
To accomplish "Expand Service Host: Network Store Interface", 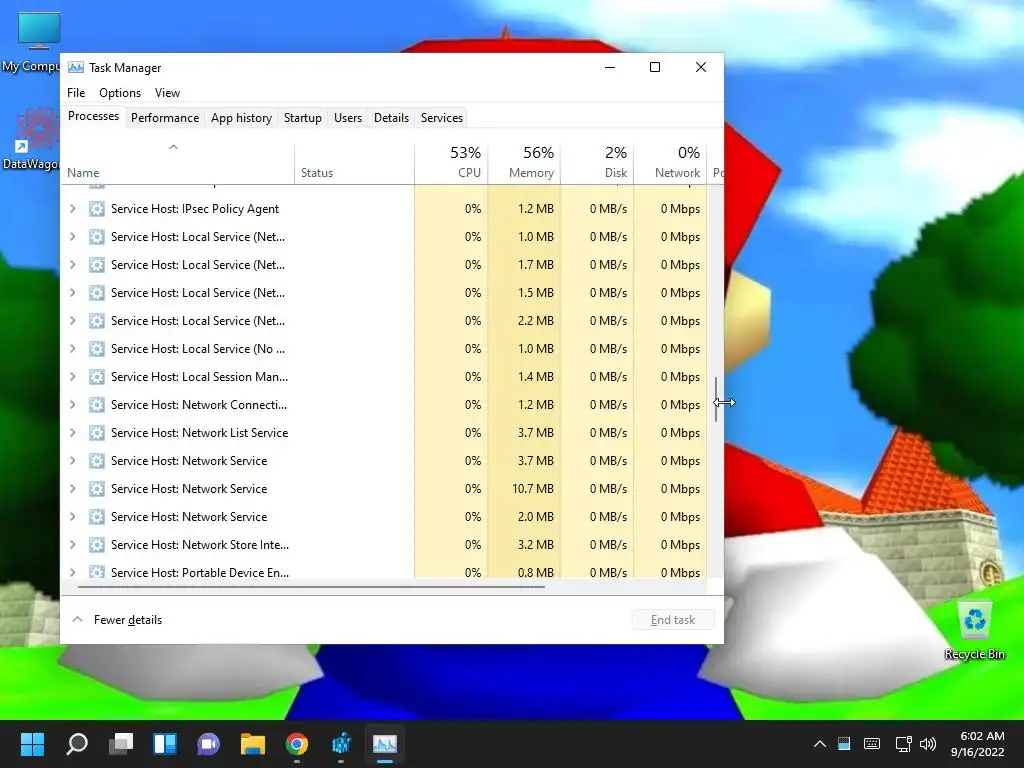I will point(72,545).
